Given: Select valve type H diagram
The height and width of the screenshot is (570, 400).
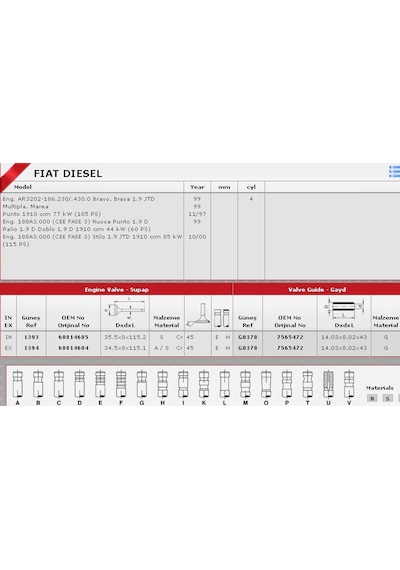Looking at the screenshot, I should point(162,385).
